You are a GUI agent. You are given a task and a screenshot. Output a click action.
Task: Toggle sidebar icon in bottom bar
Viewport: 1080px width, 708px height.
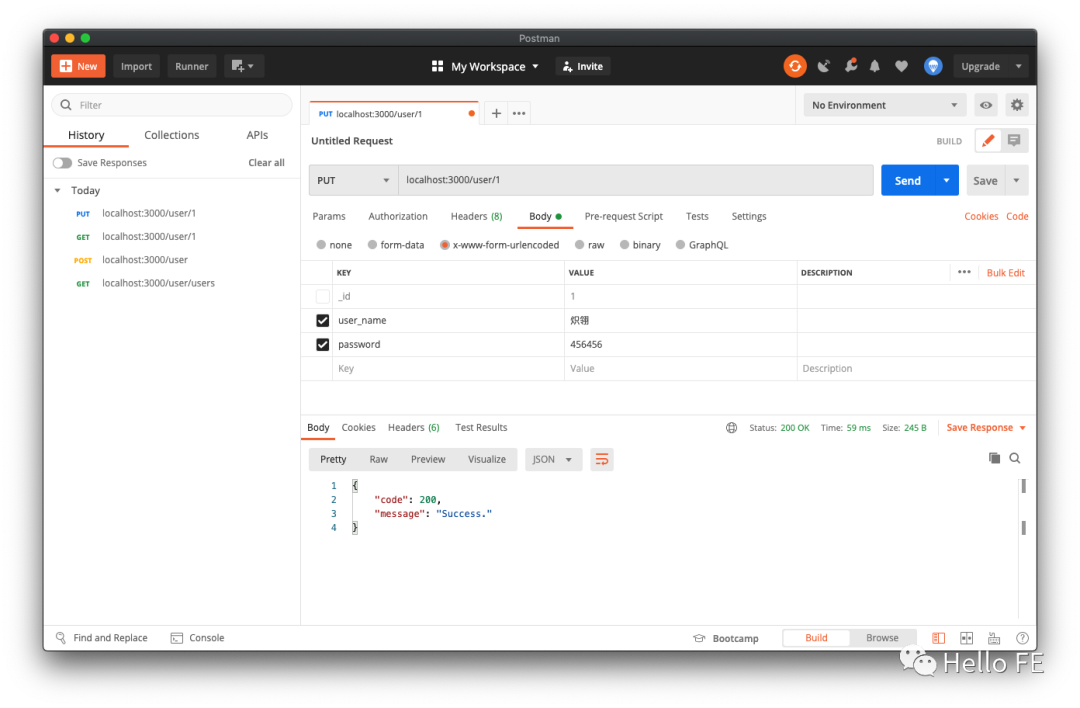[x=938, y=638]
